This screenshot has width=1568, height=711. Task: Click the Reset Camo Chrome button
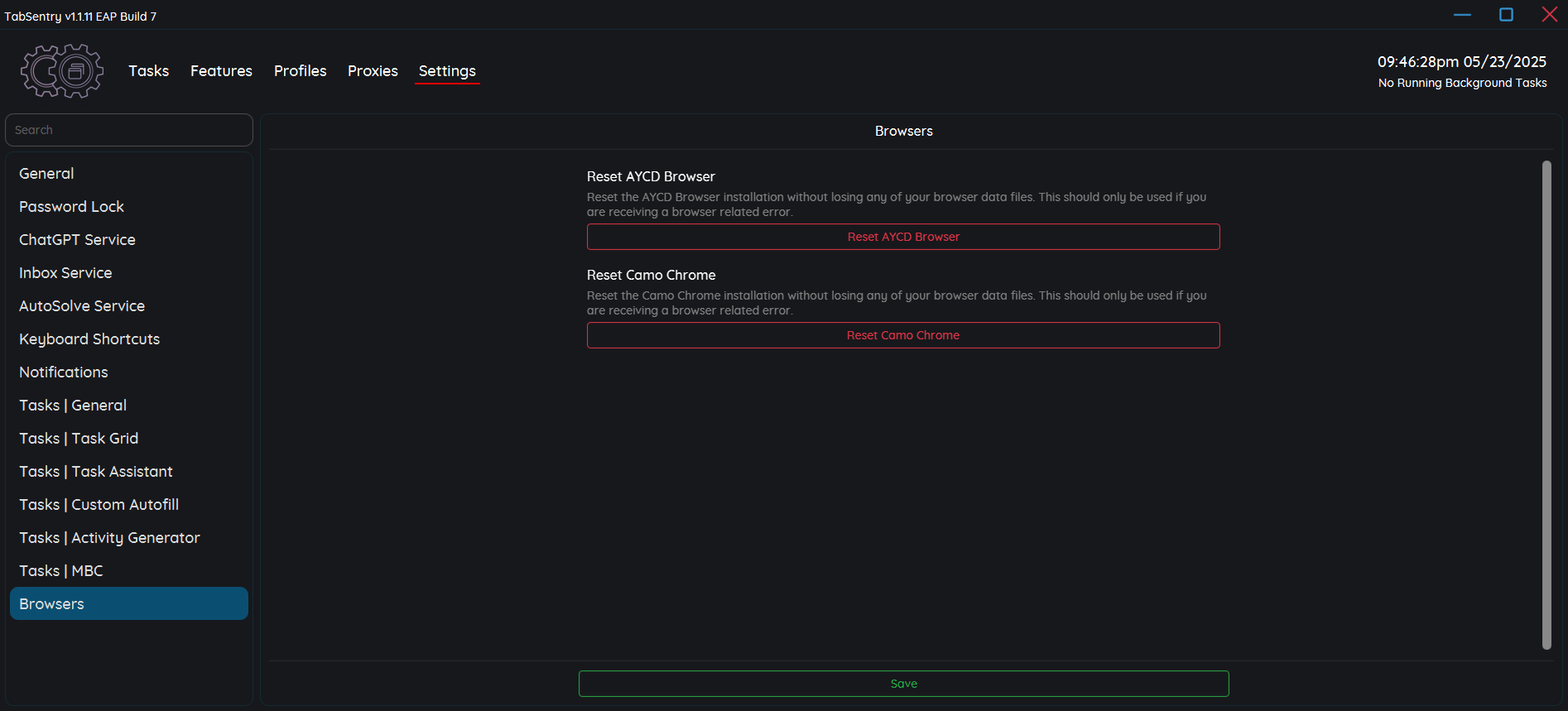pos(903,335)
